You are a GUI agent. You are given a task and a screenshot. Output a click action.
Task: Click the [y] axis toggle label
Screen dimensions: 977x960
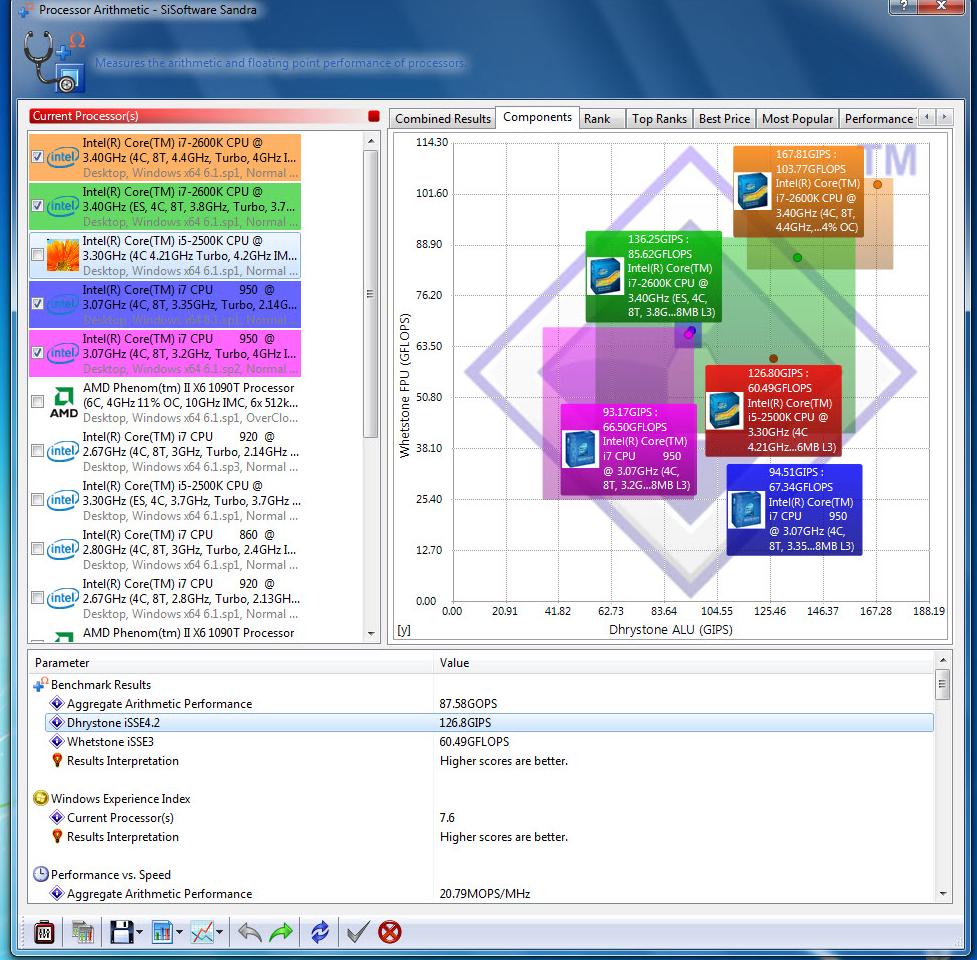[x=404, y=630]
